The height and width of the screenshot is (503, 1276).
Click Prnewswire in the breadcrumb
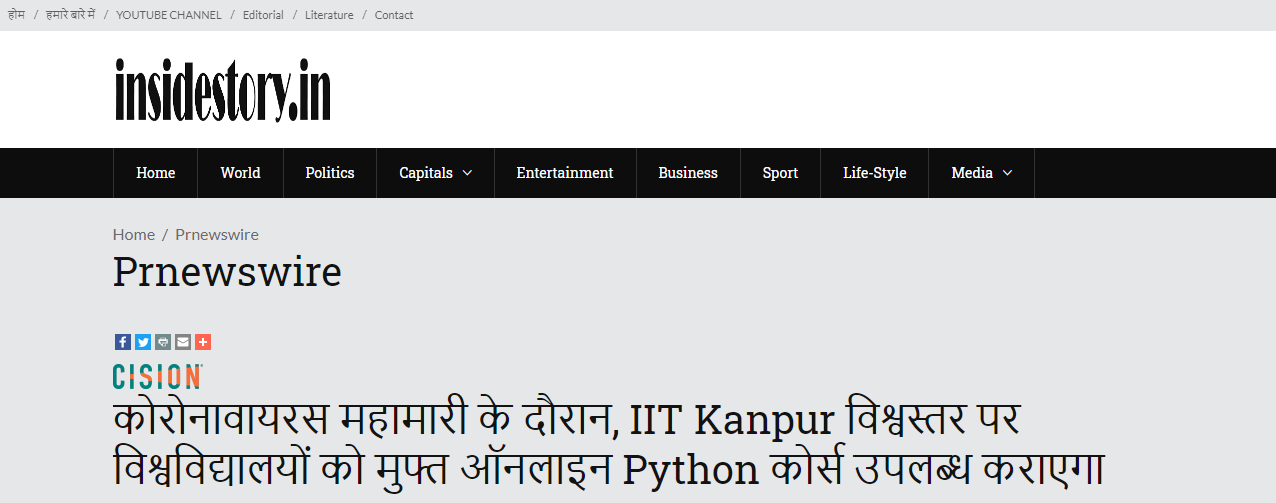click(x=217, y=234)
